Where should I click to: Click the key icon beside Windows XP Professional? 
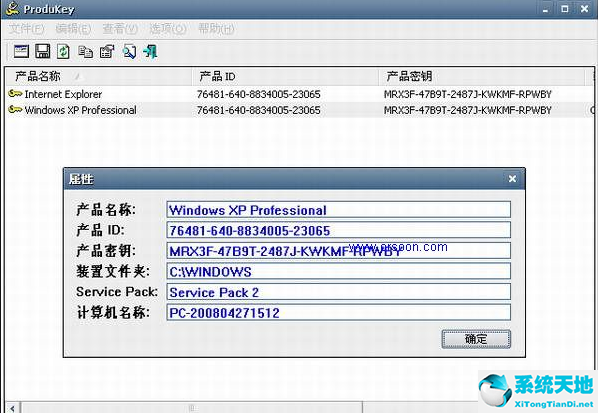point(15,110)
